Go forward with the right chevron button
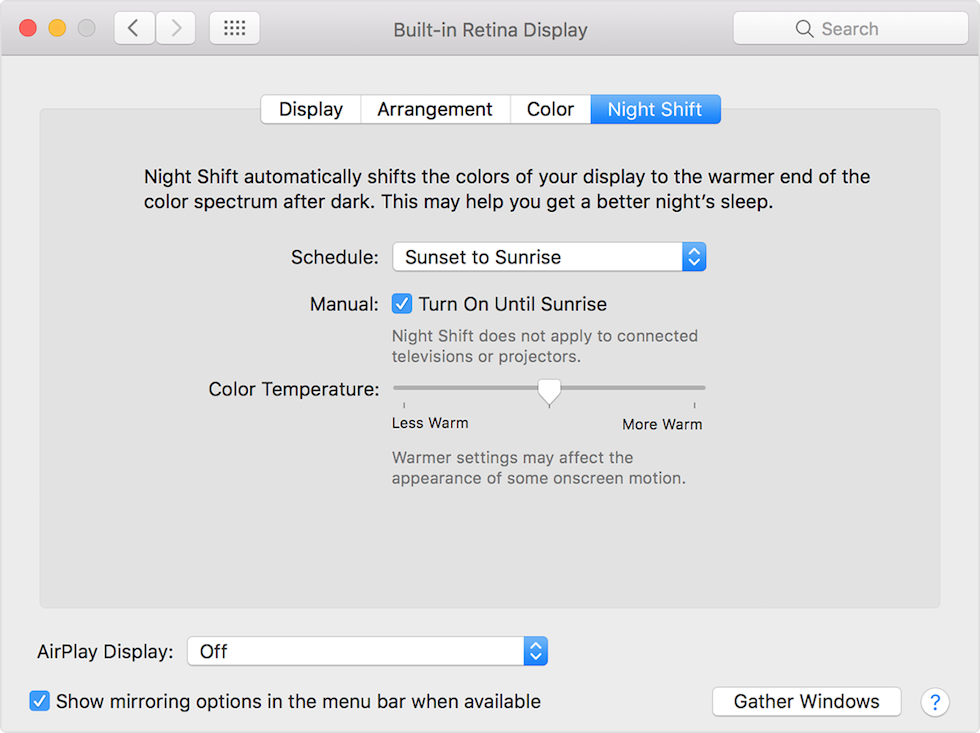 tap(176, 28)
